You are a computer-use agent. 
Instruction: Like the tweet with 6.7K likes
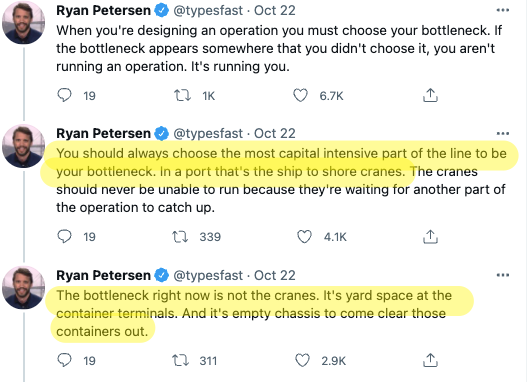[300, 96]
